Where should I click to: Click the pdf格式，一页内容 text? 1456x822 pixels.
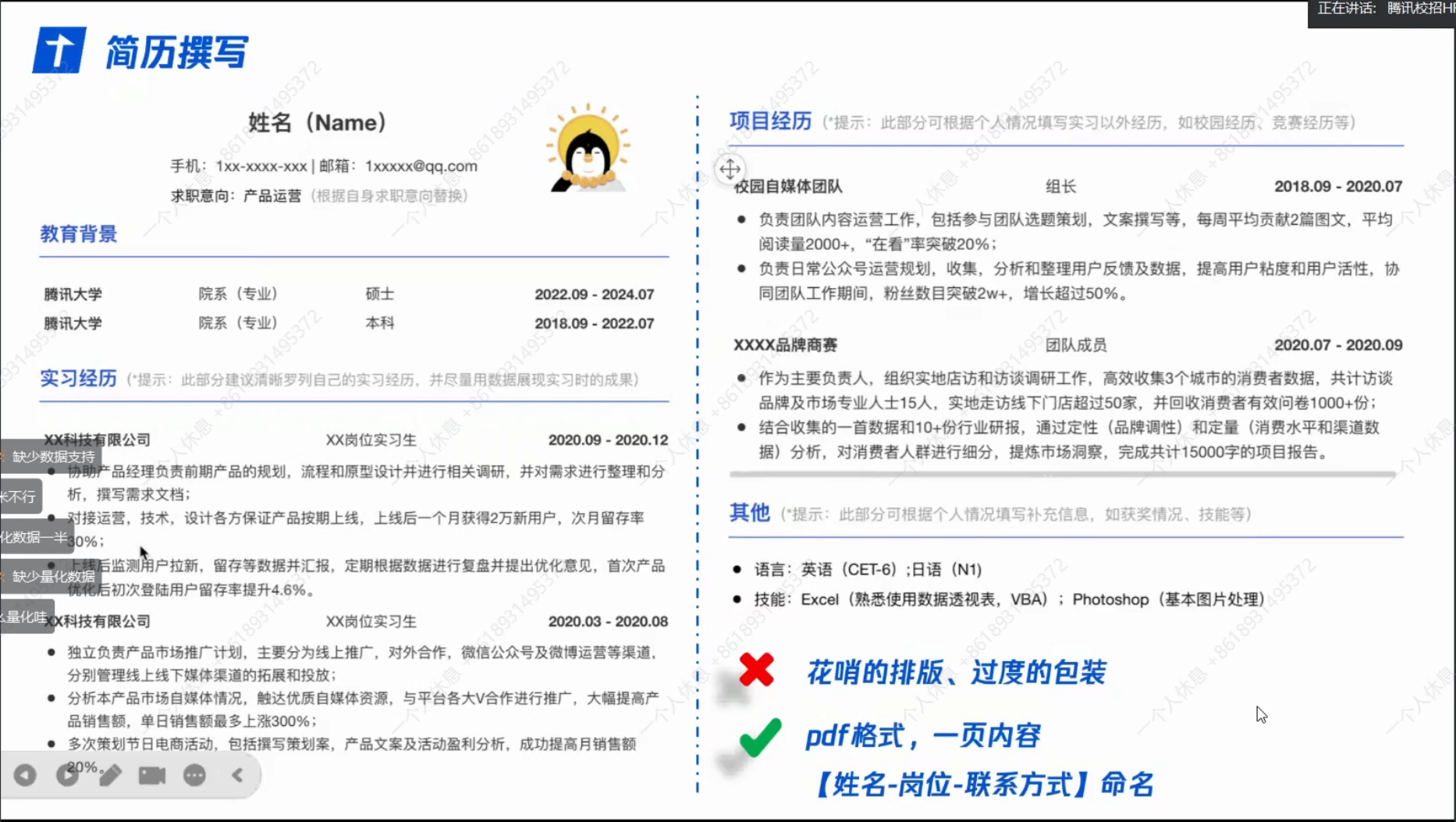point(923,735)
